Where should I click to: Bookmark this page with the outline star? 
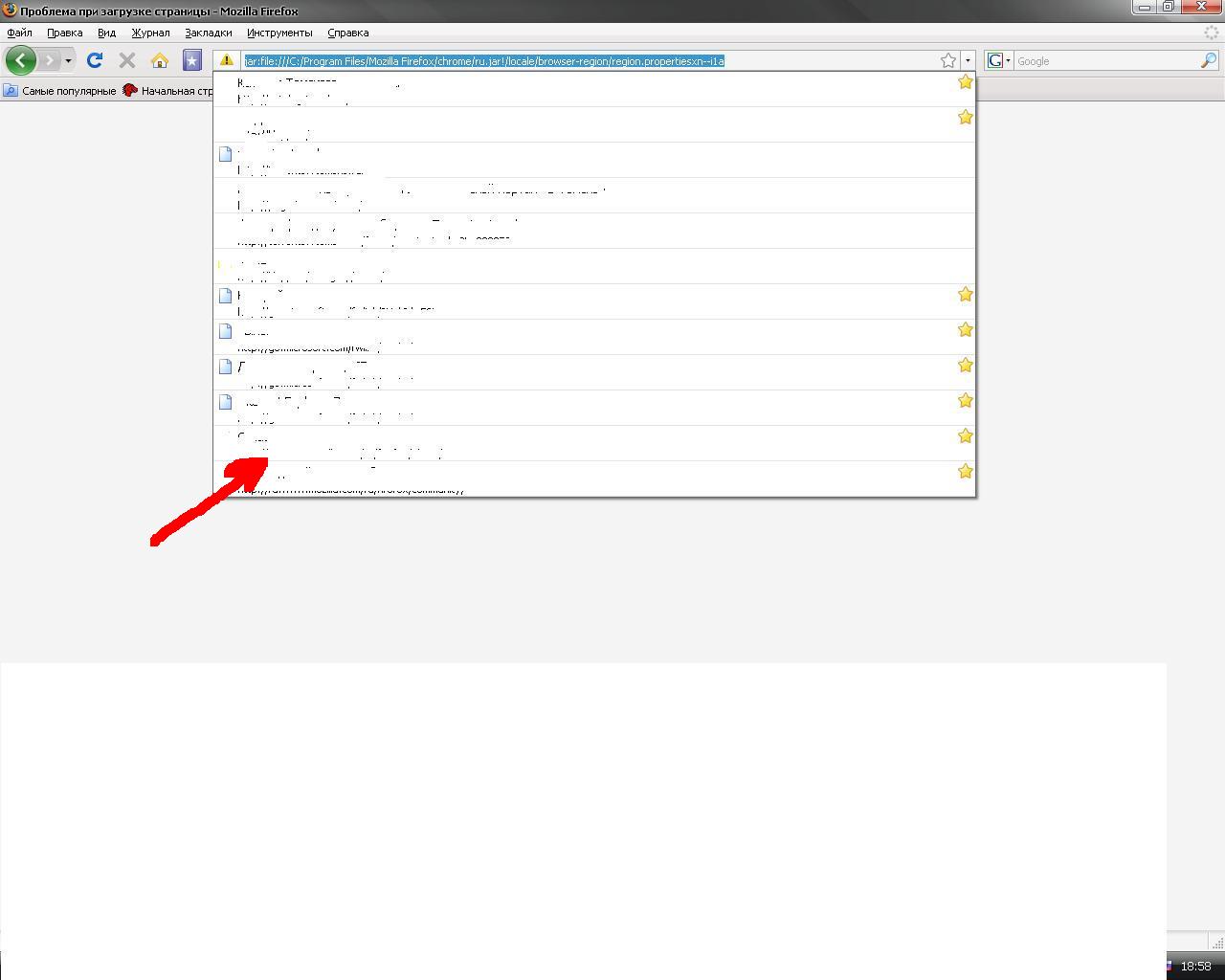pos(947,60)
